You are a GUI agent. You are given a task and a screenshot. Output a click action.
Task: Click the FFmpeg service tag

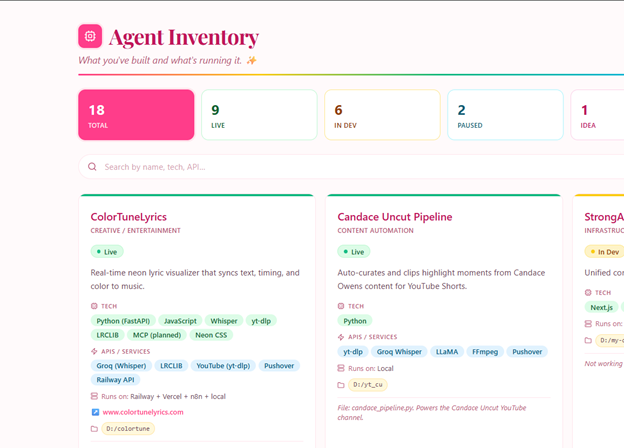(485, 352)
